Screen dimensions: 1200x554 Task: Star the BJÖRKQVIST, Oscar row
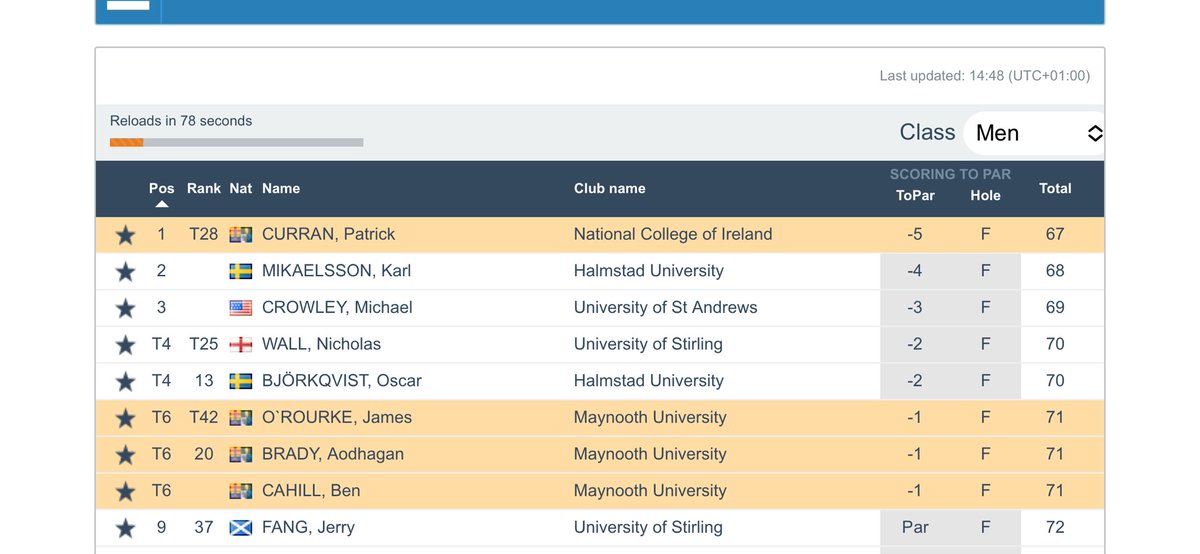(x=125, y=381)
